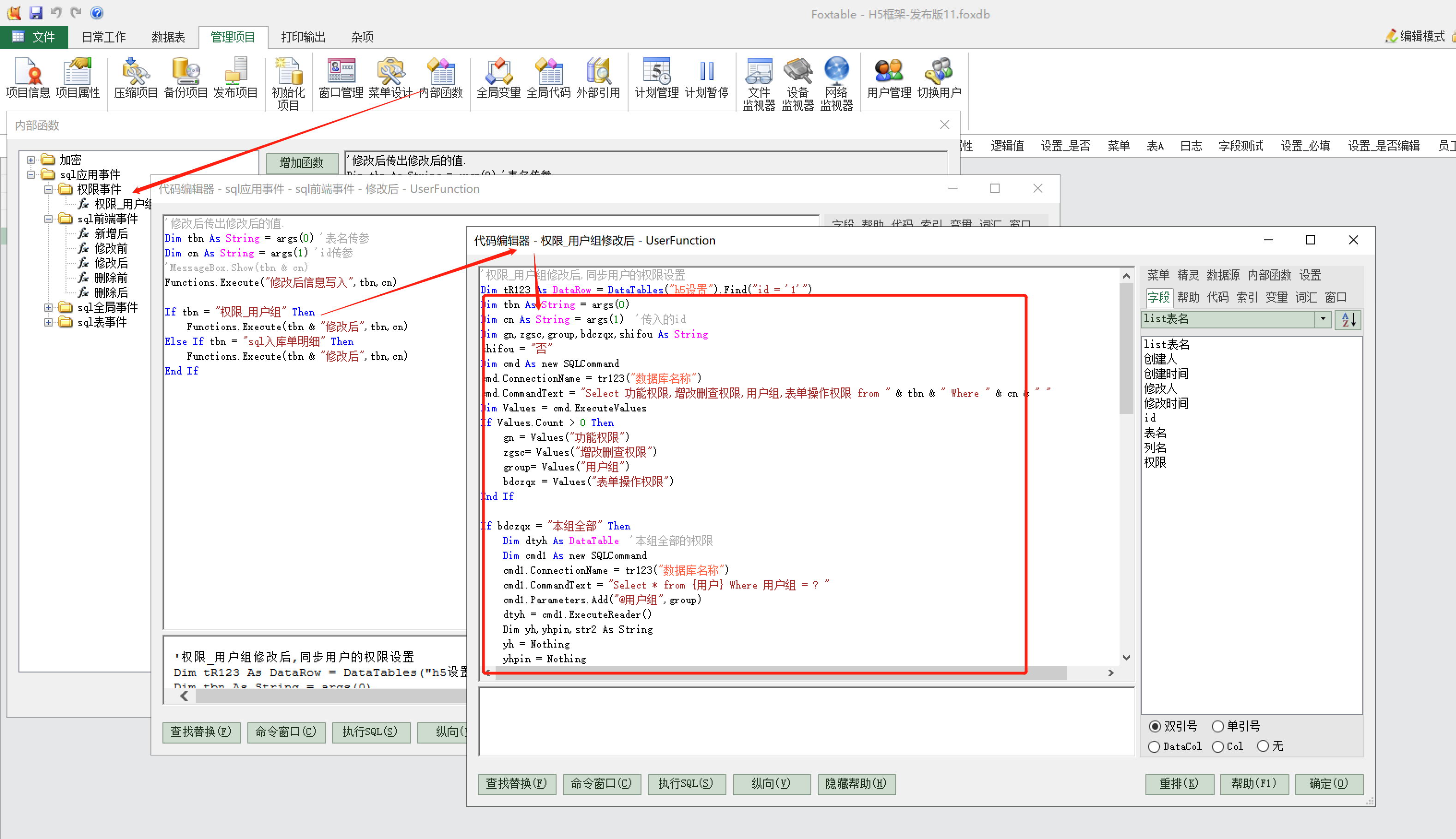
Task: Click the 切换用户 icon
Action: (939, 78)
